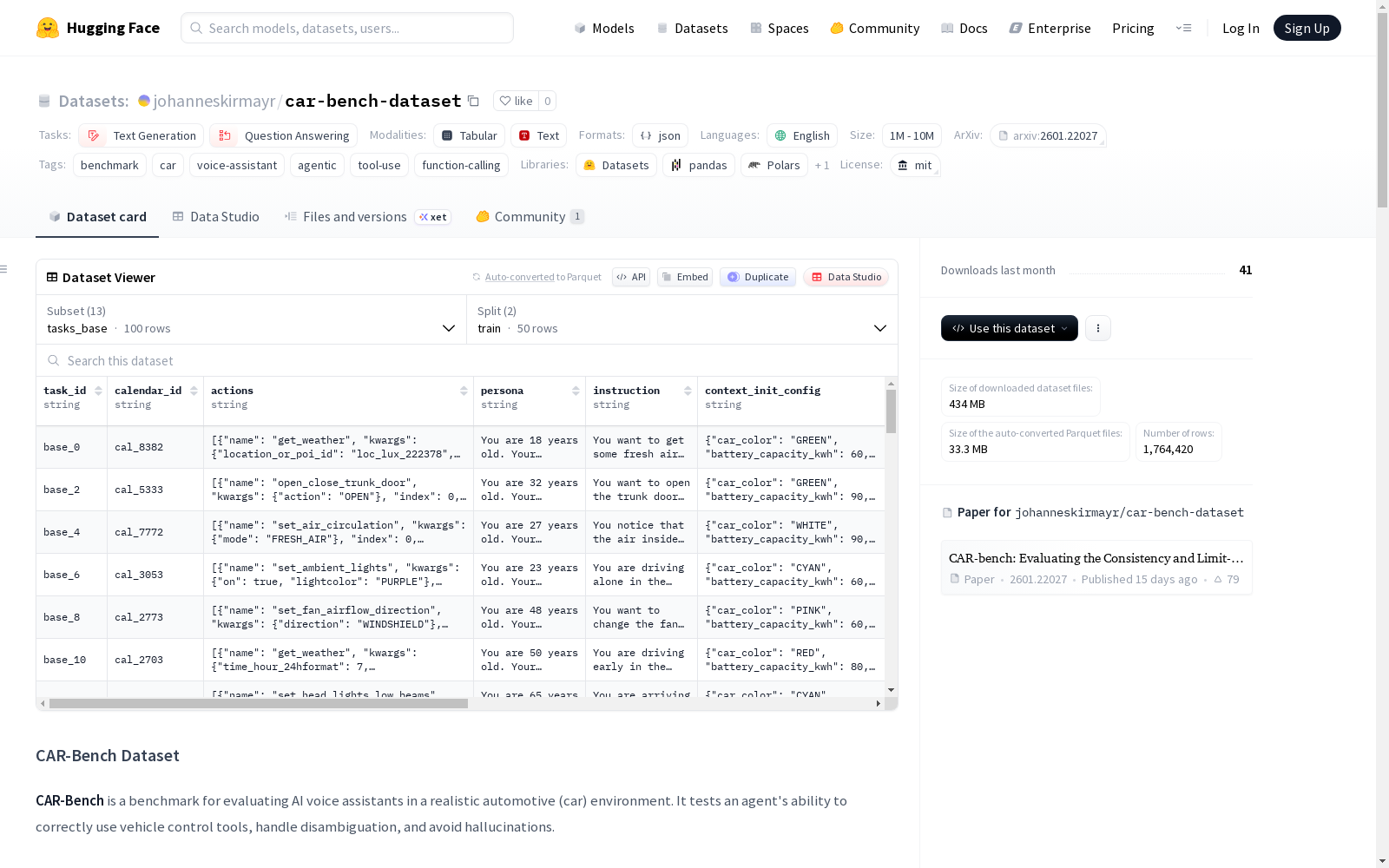The image size is (1389, 868).
Task: Toggle the left sidebar table of contents icon
Action: coord(3,269)
